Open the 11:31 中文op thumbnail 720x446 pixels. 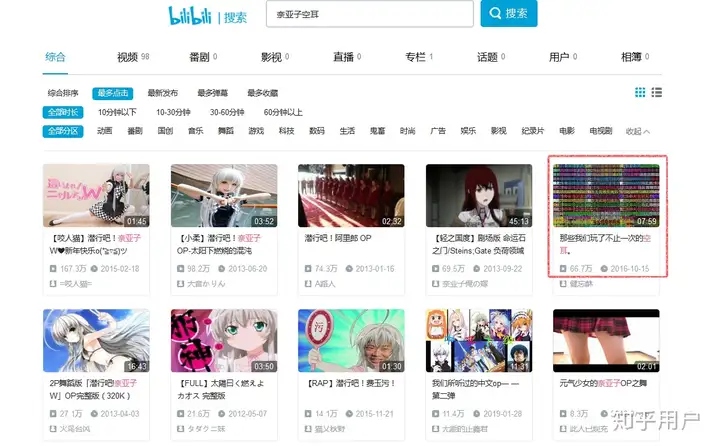pyautogui.click(x=479, y=341)
